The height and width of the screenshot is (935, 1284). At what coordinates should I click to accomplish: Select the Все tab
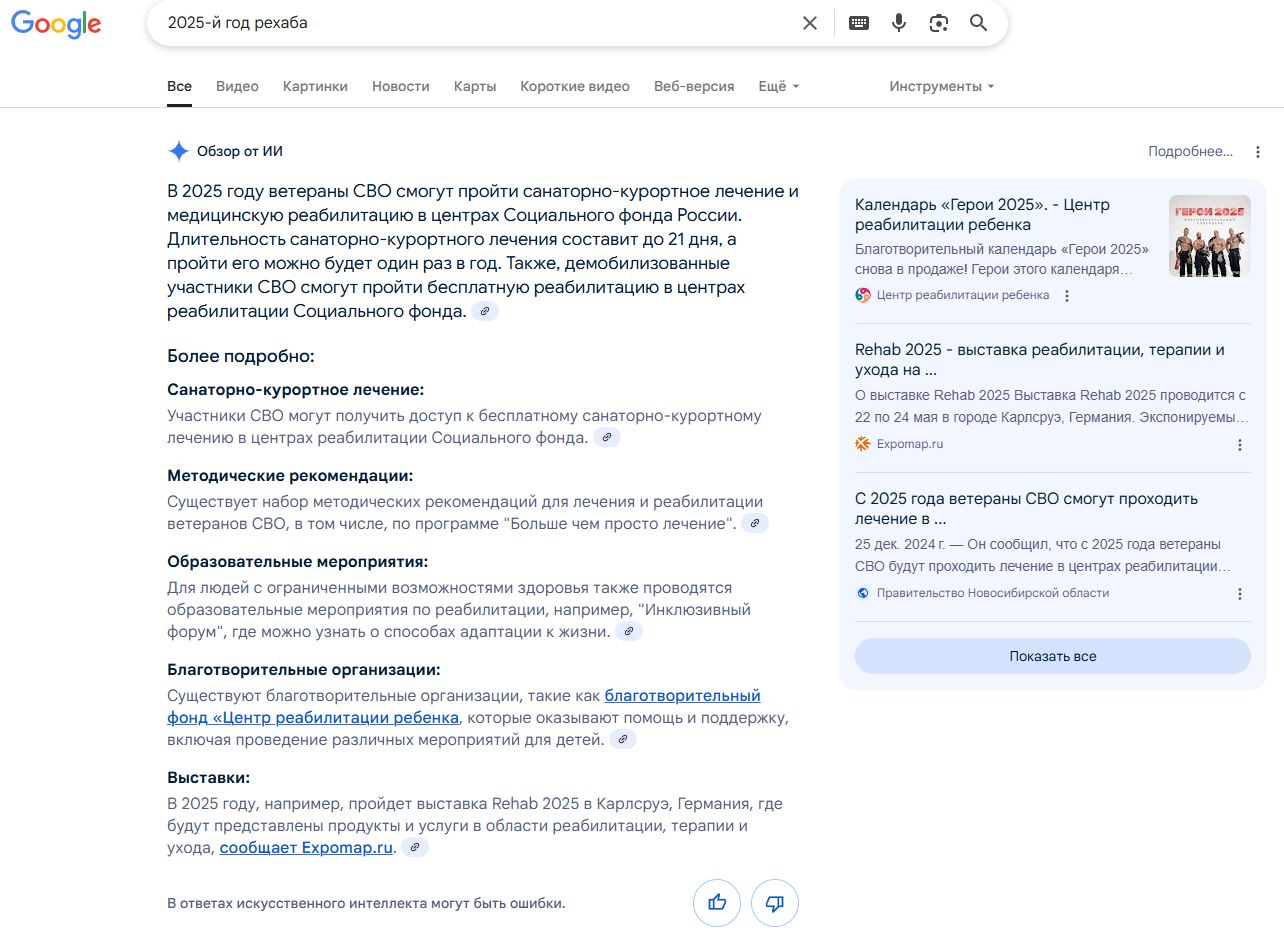(x=179, y=86)
